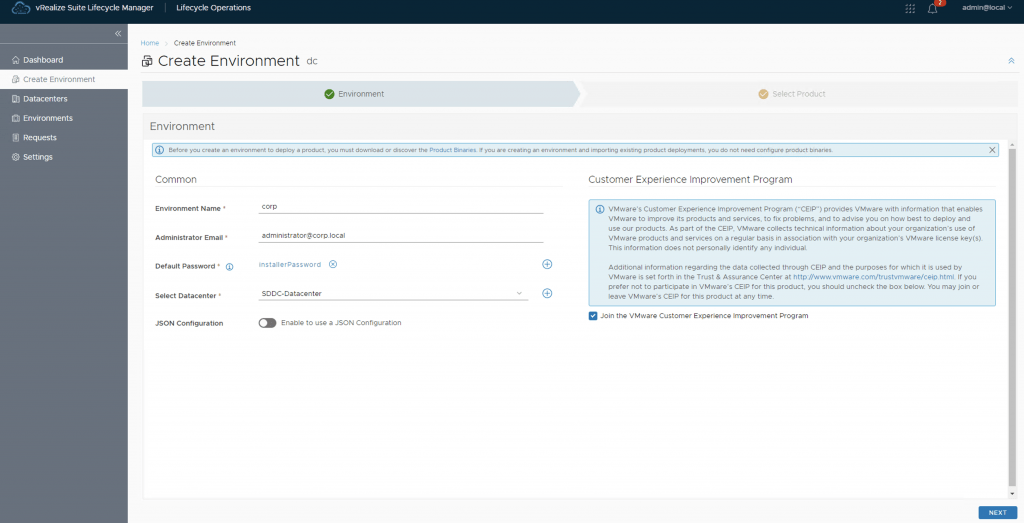Open the Product Binaries link
This screenshot has width=1024, height=523.
tap(452, 150)
